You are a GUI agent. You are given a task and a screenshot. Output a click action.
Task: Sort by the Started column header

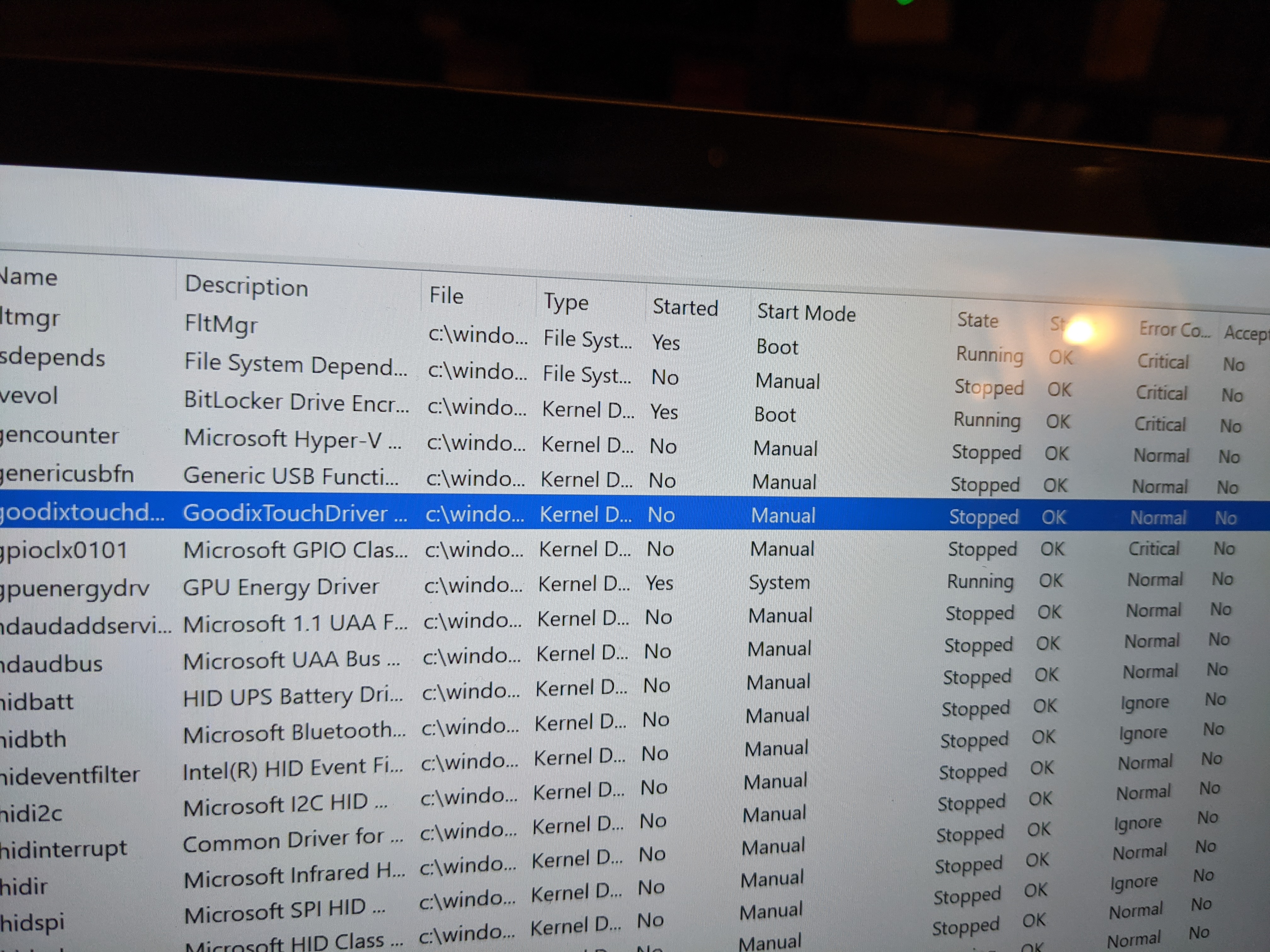coord(685,308)
